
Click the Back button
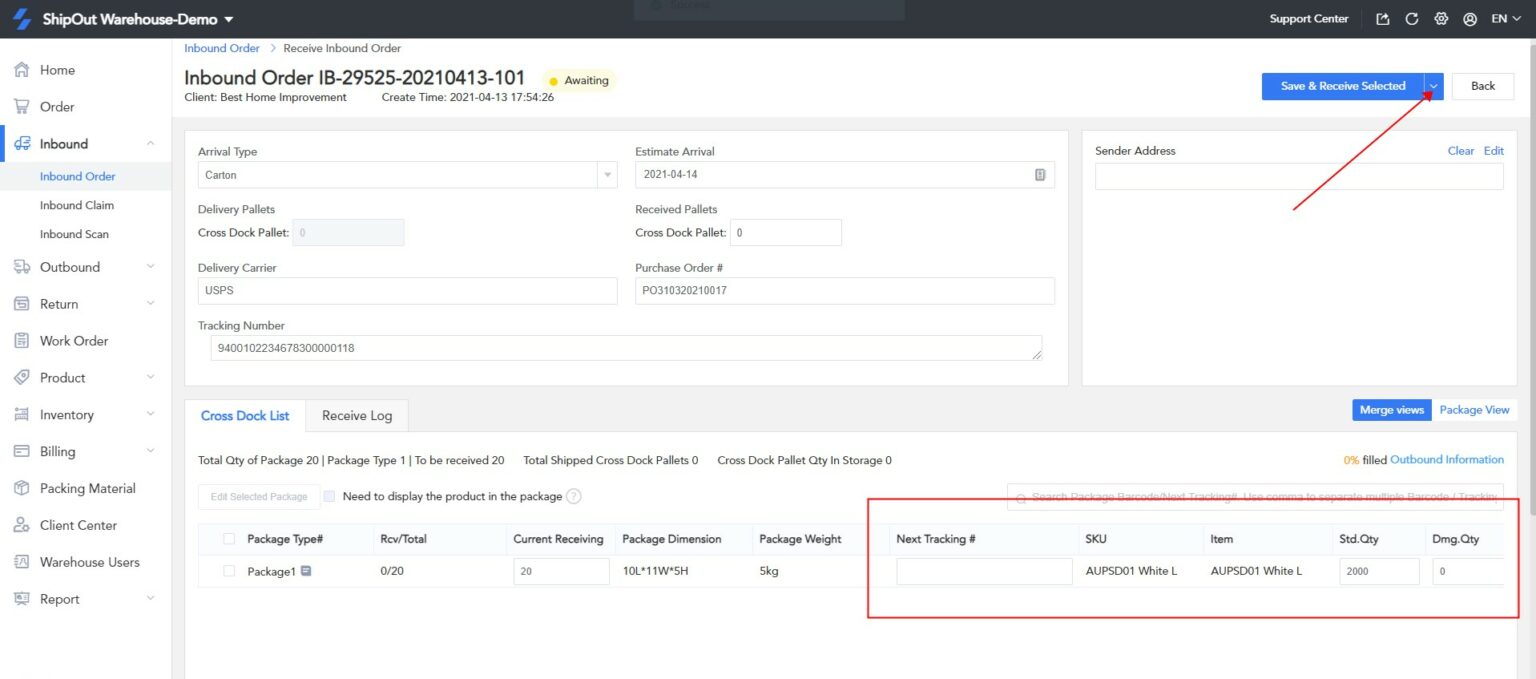click(1483, 86)
